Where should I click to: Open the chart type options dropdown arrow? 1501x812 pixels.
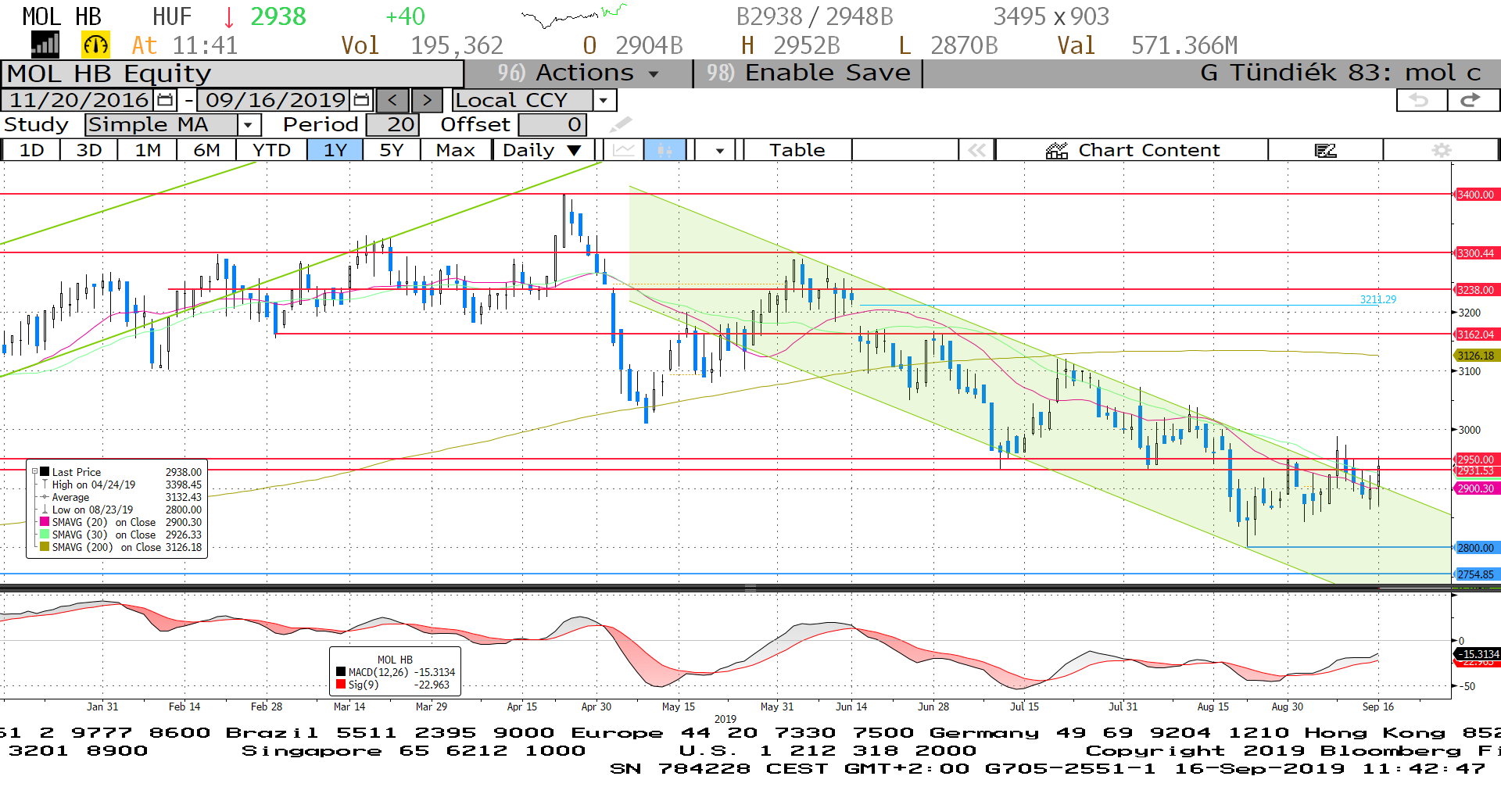pos(719,150)
